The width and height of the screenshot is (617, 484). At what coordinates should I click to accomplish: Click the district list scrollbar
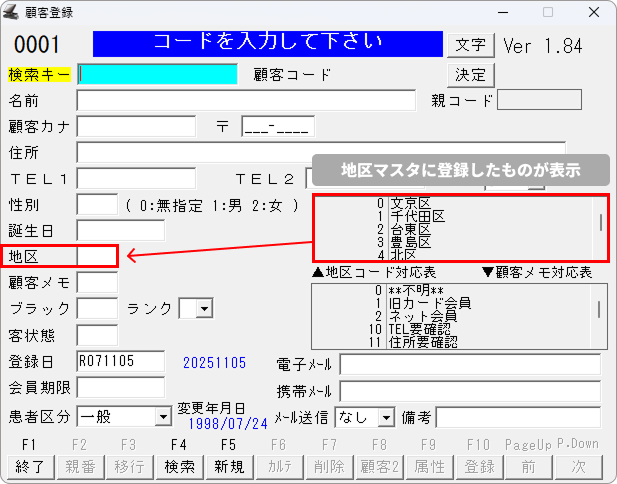[601, 222]
